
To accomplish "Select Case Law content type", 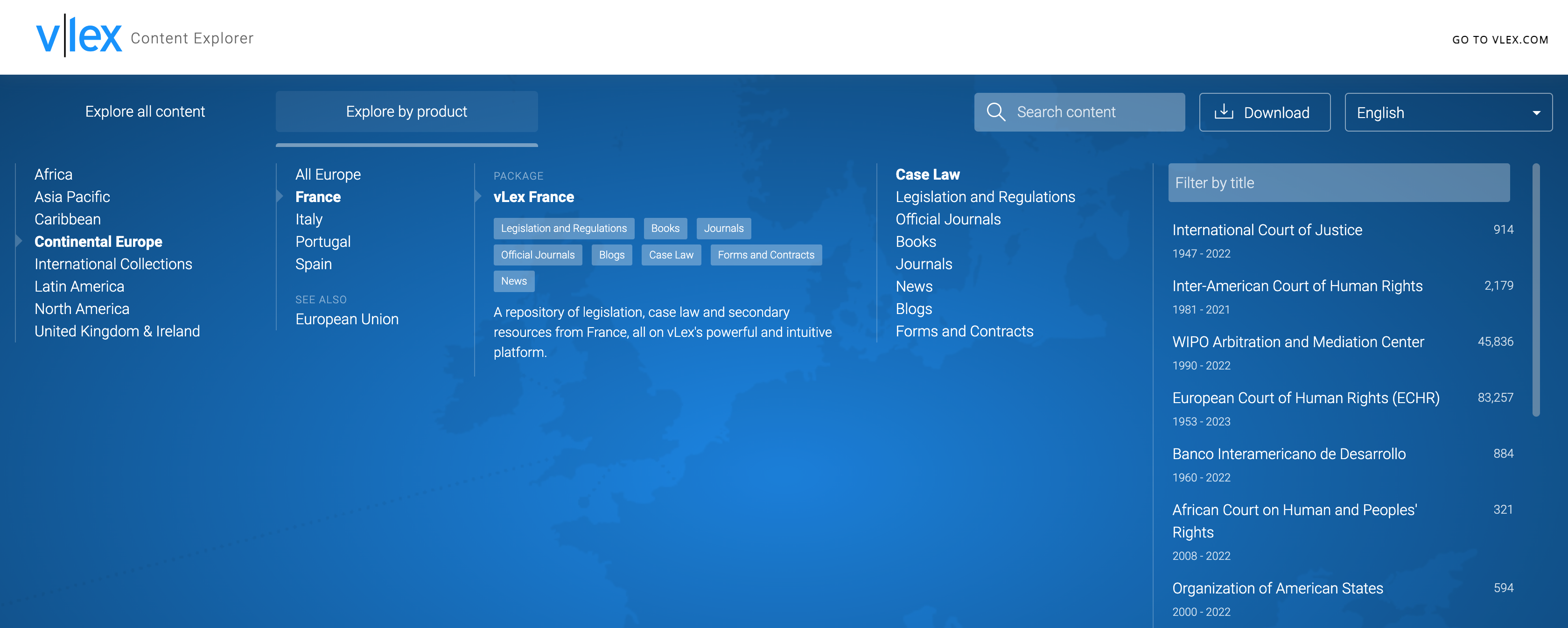I will tap(928, 174).
